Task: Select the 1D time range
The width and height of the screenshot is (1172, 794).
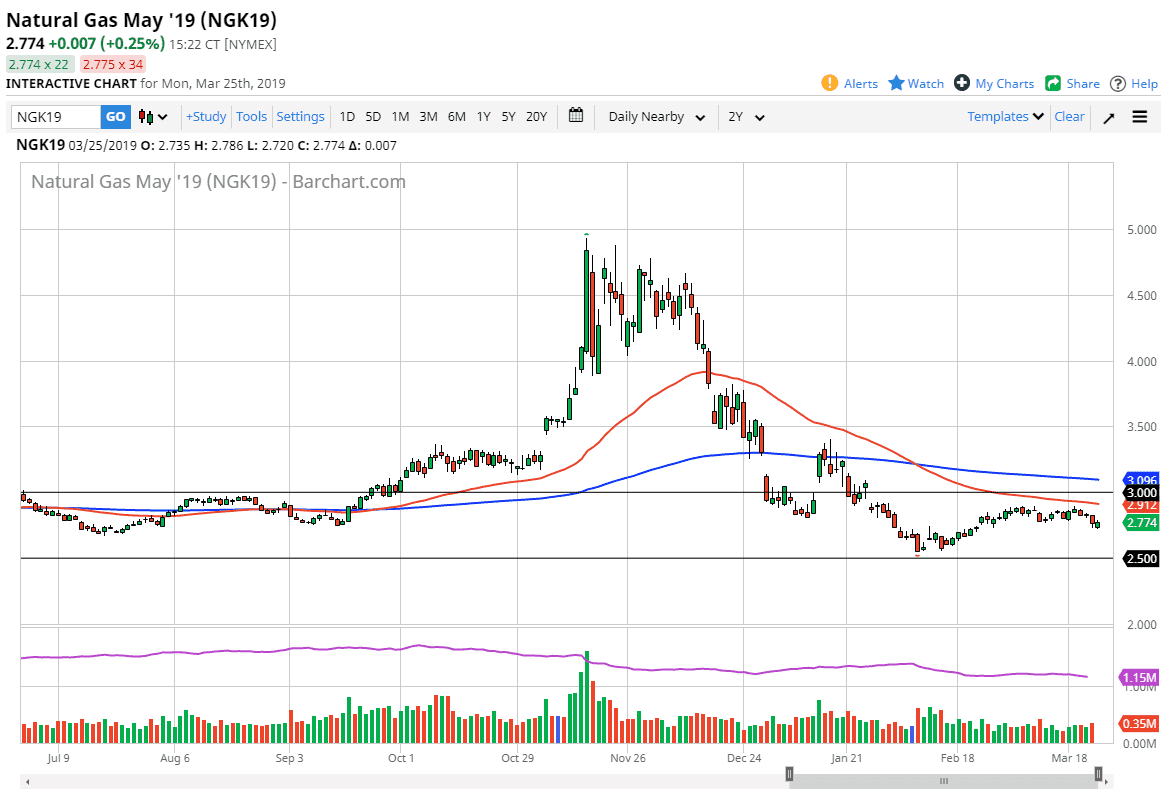Action: click(x=347, y=117)
